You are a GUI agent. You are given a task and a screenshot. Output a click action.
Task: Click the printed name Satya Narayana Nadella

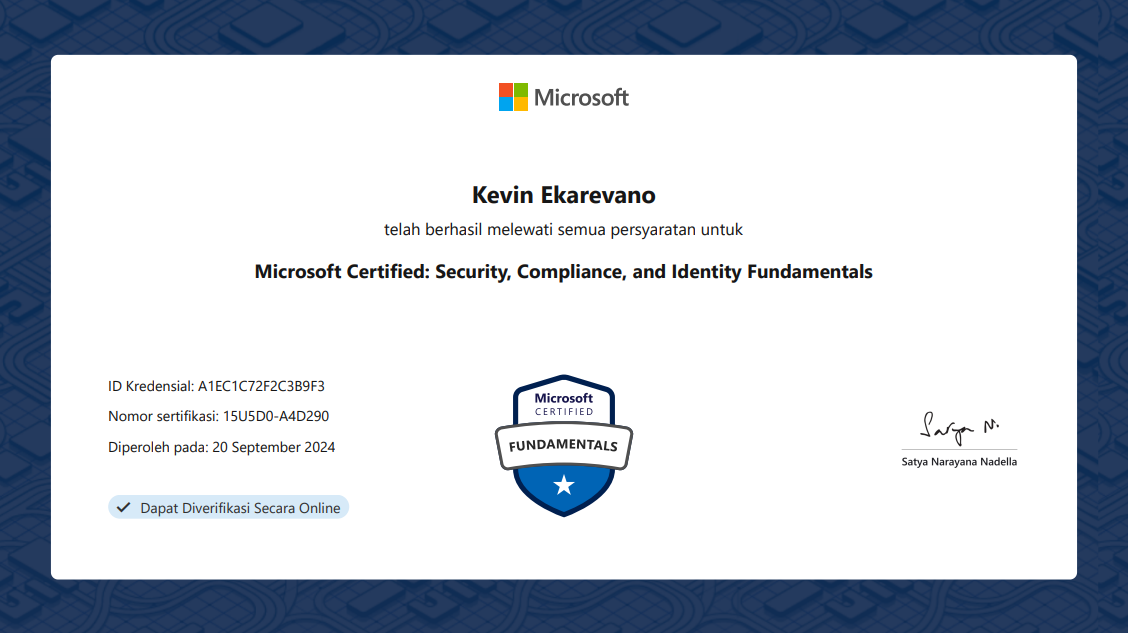(x=959, y=462)
